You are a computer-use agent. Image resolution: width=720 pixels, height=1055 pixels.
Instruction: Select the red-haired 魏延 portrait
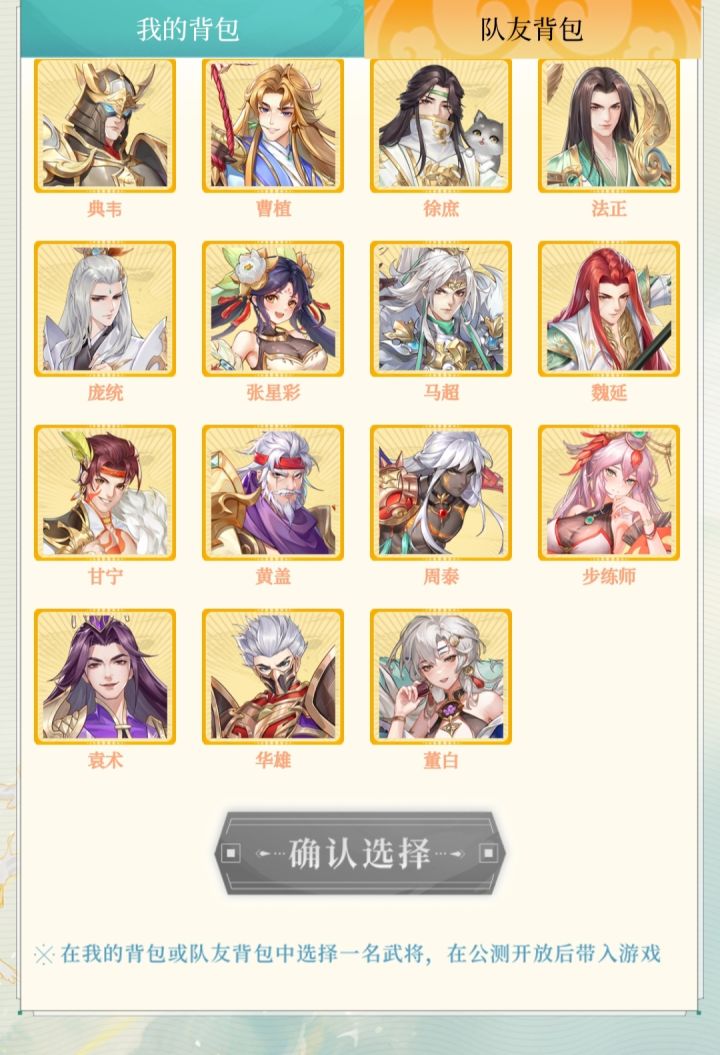[x=609, y=309]
